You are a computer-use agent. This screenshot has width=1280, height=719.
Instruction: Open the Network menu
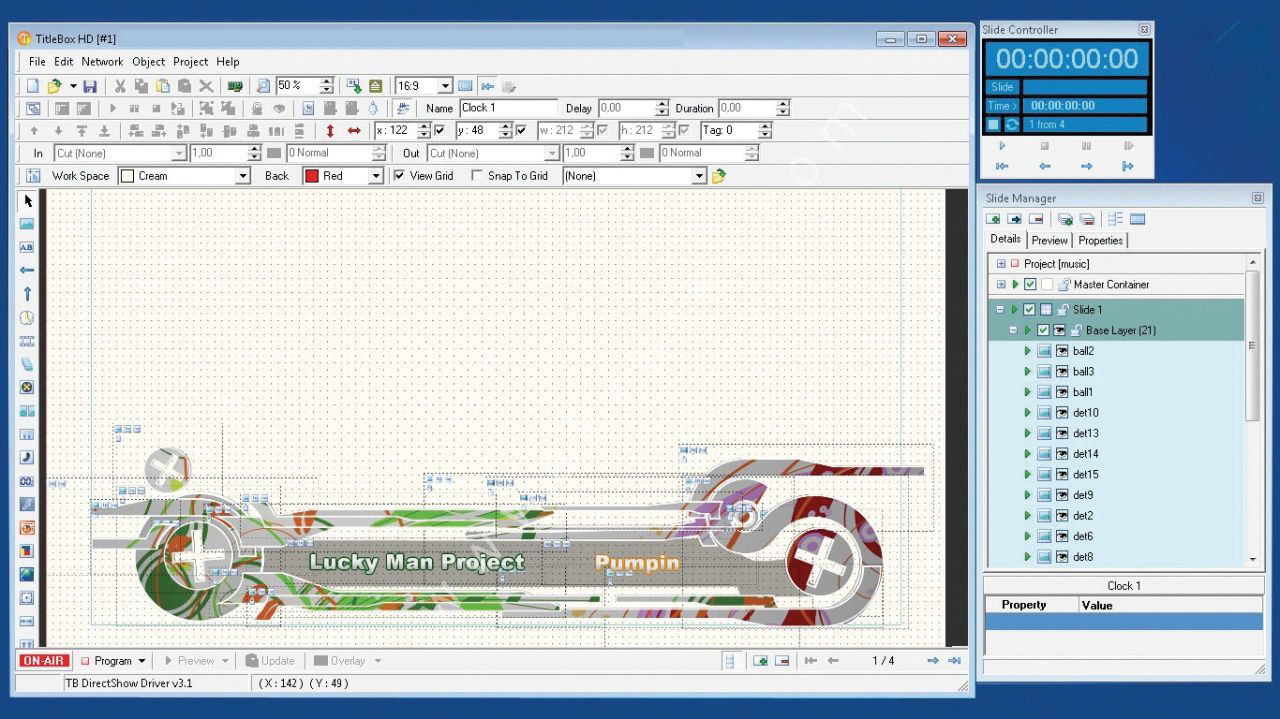(102, 62)
